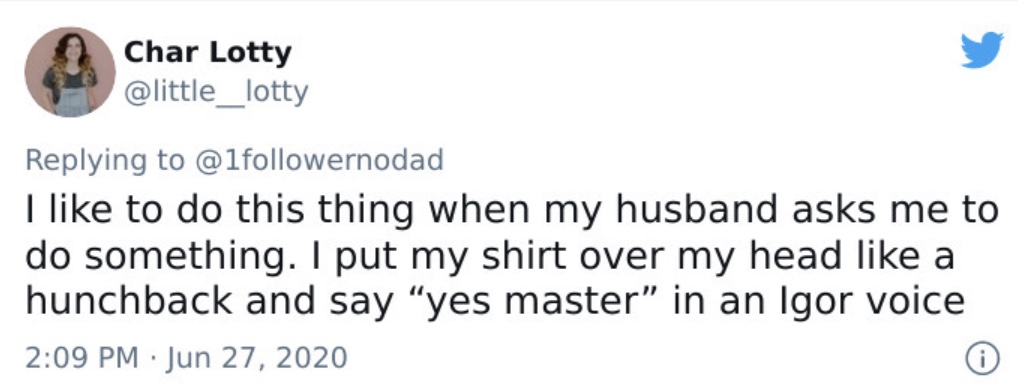Open the 2:09 PM timestamp
This screenshot has width=1018, height=392.
[x=82, y=358]
